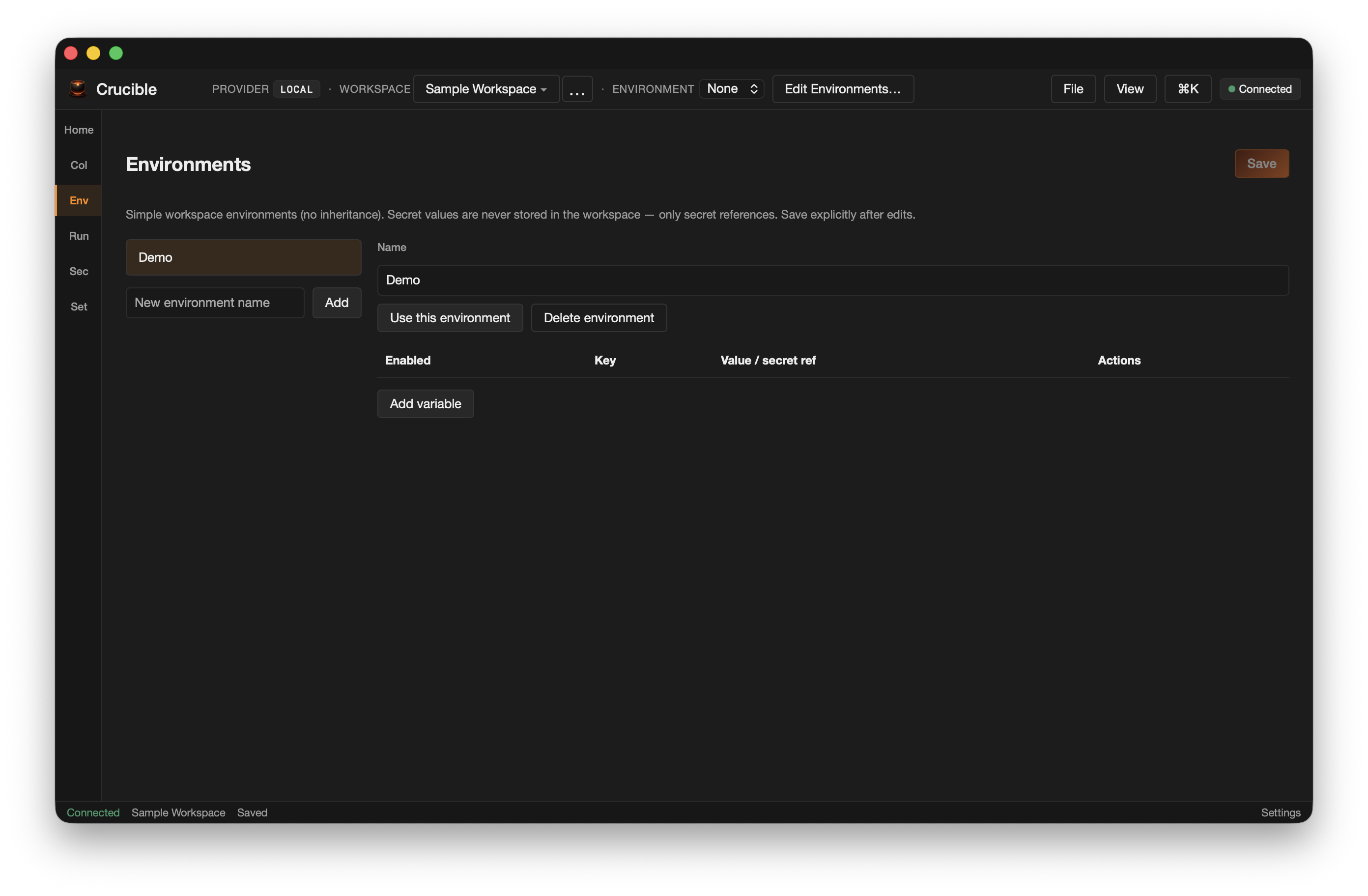Click the Key column header
This screenshot has height=896, width=1368.
click(605, 361)
